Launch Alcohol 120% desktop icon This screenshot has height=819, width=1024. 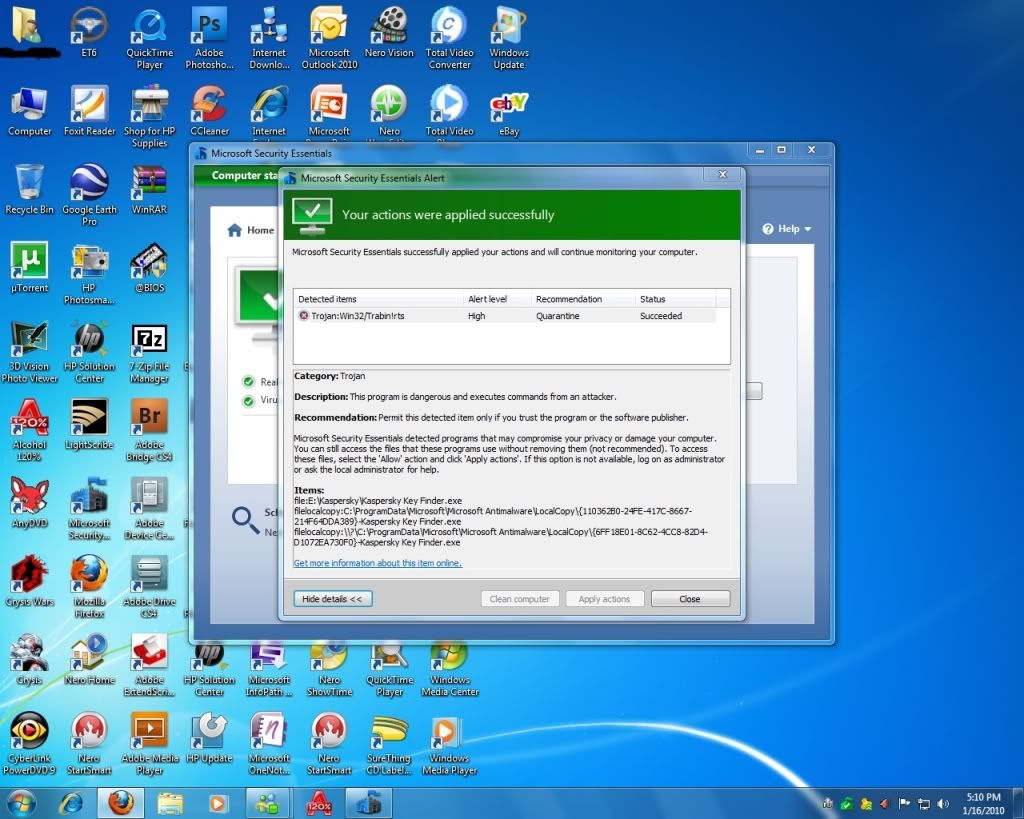29,429
